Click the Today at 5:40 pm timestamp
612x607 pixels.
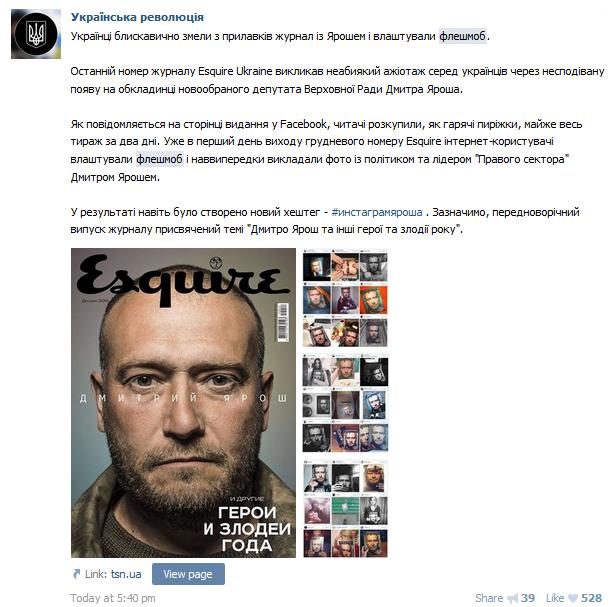pos(113,598)
